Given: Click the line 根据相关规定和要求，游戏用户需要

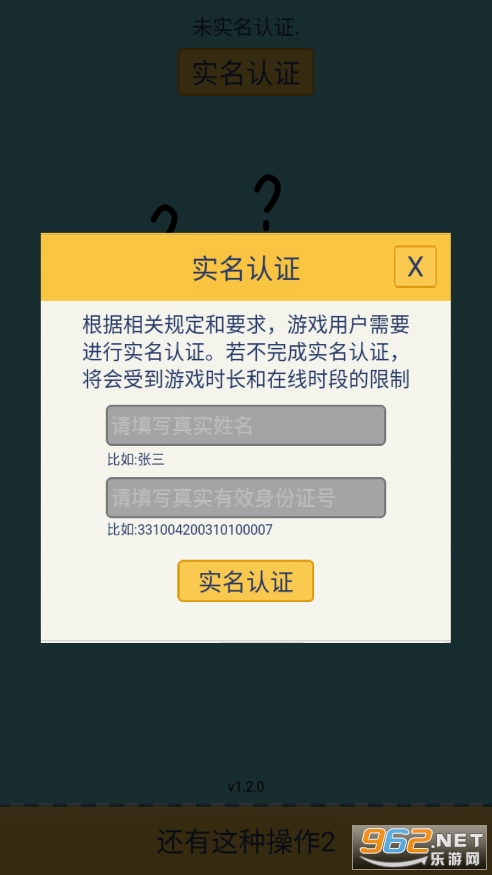Looking at the screenshot, I should pos(246,324).
